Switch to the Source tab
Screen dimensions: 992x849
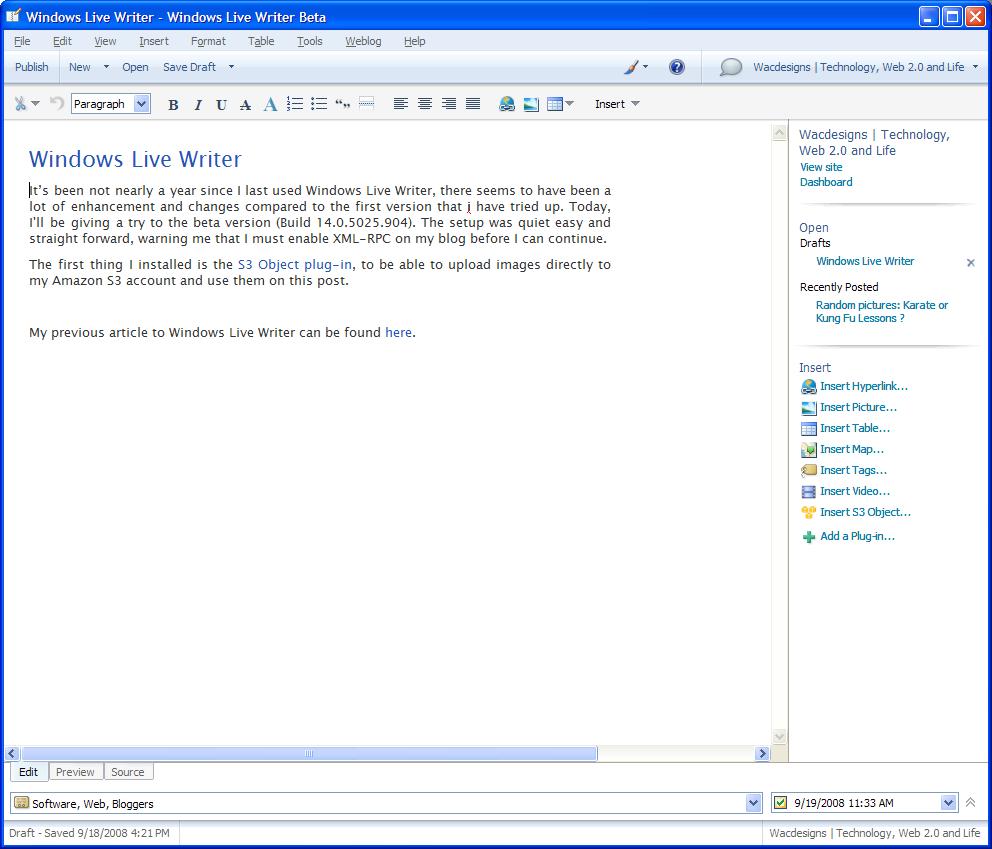128,772
